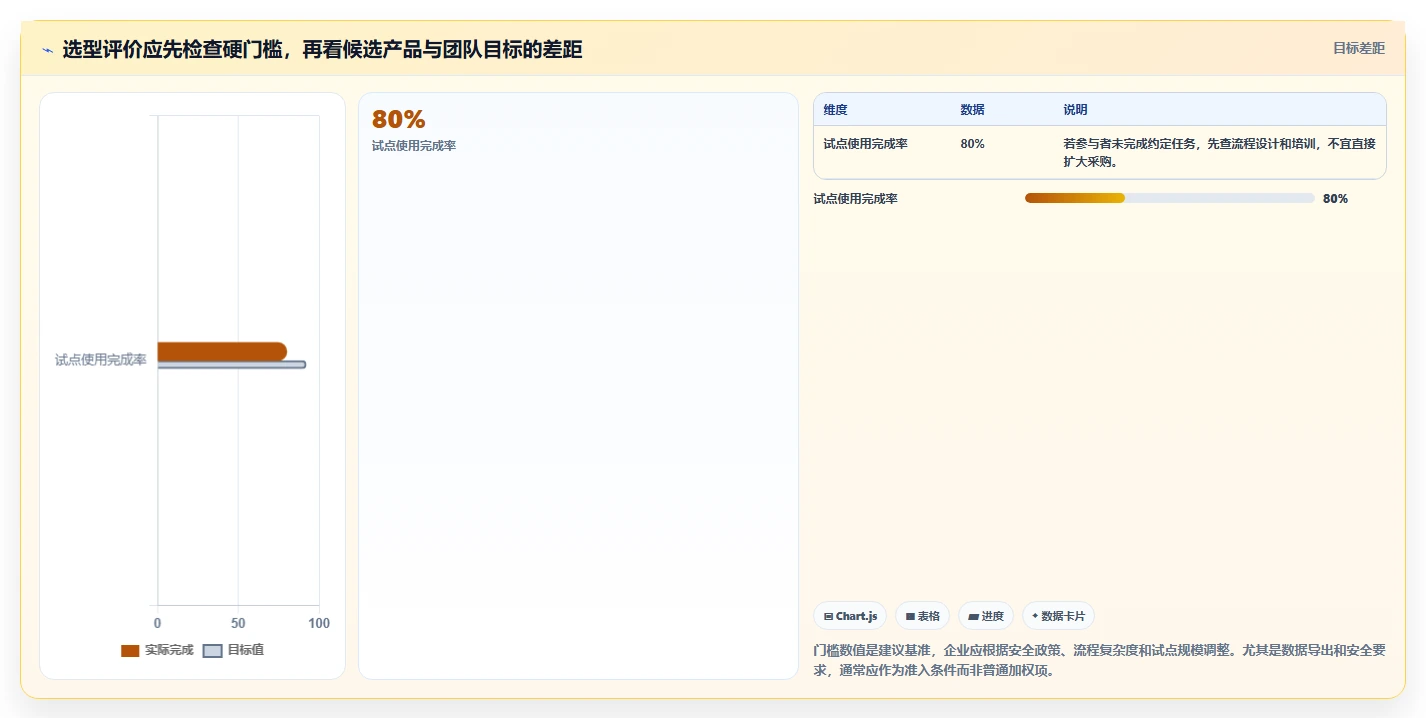Click the 维度 column header

[836, 110]
